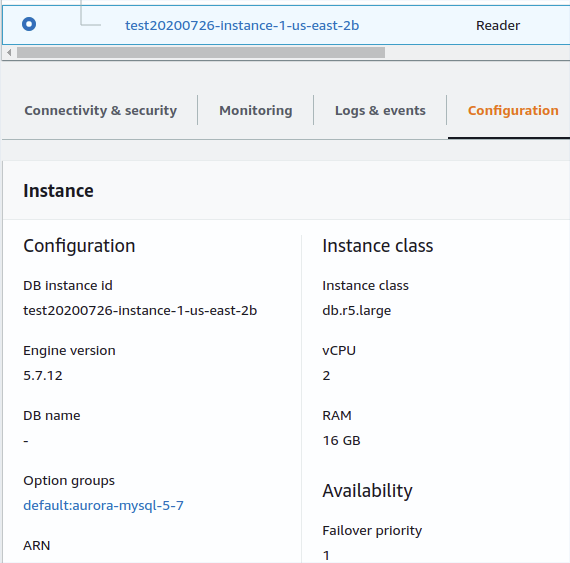Click the vCPU label
The width and height of the screenshot is (570, 563).
click(x=339, y=351)
